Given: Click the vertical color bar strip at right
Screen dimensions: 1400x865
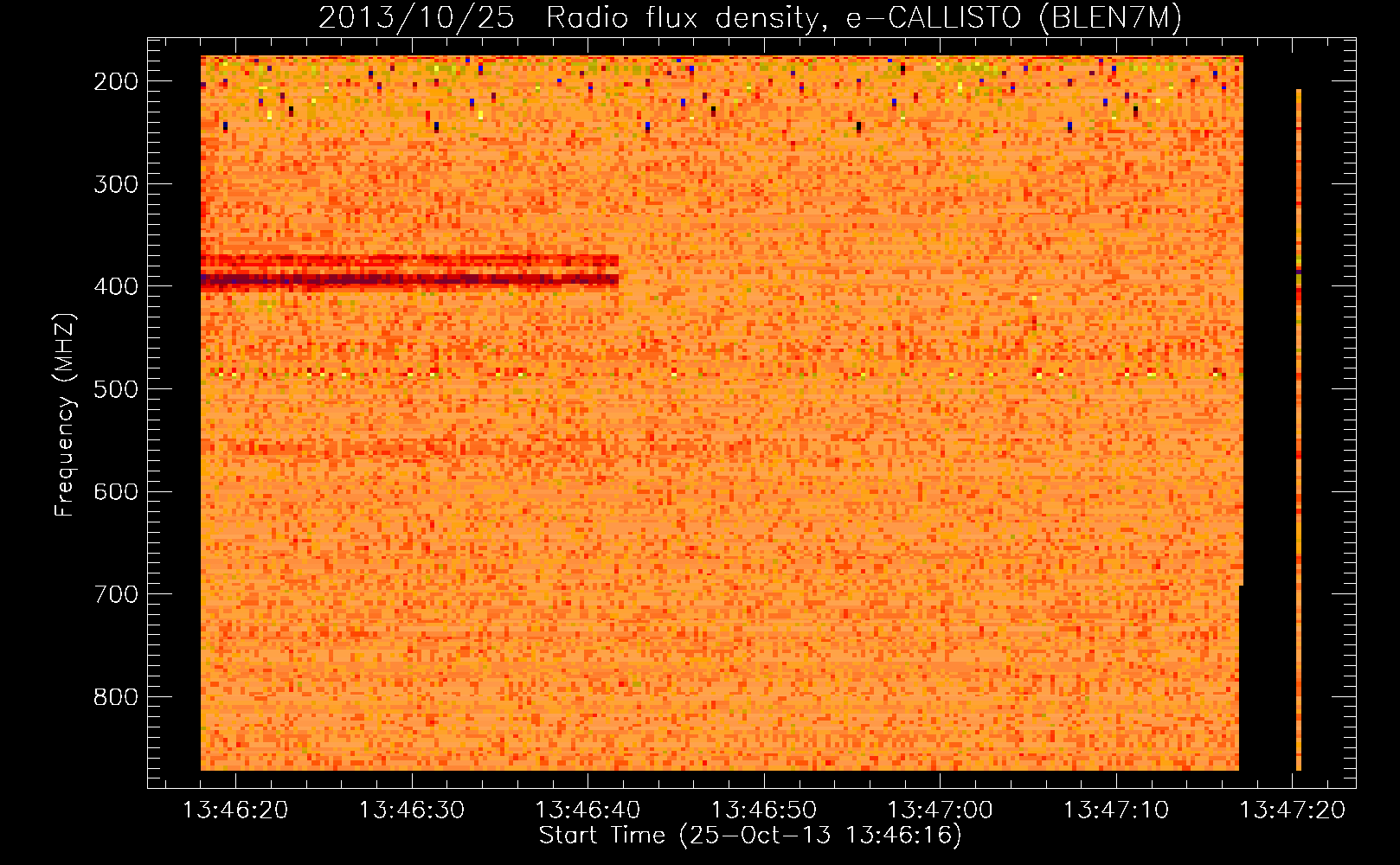Looking at the screenshot, I should click(1299, 429).
